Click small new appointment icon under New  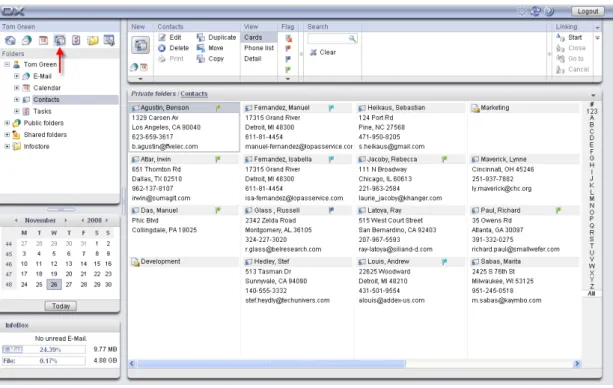[144, 67]
